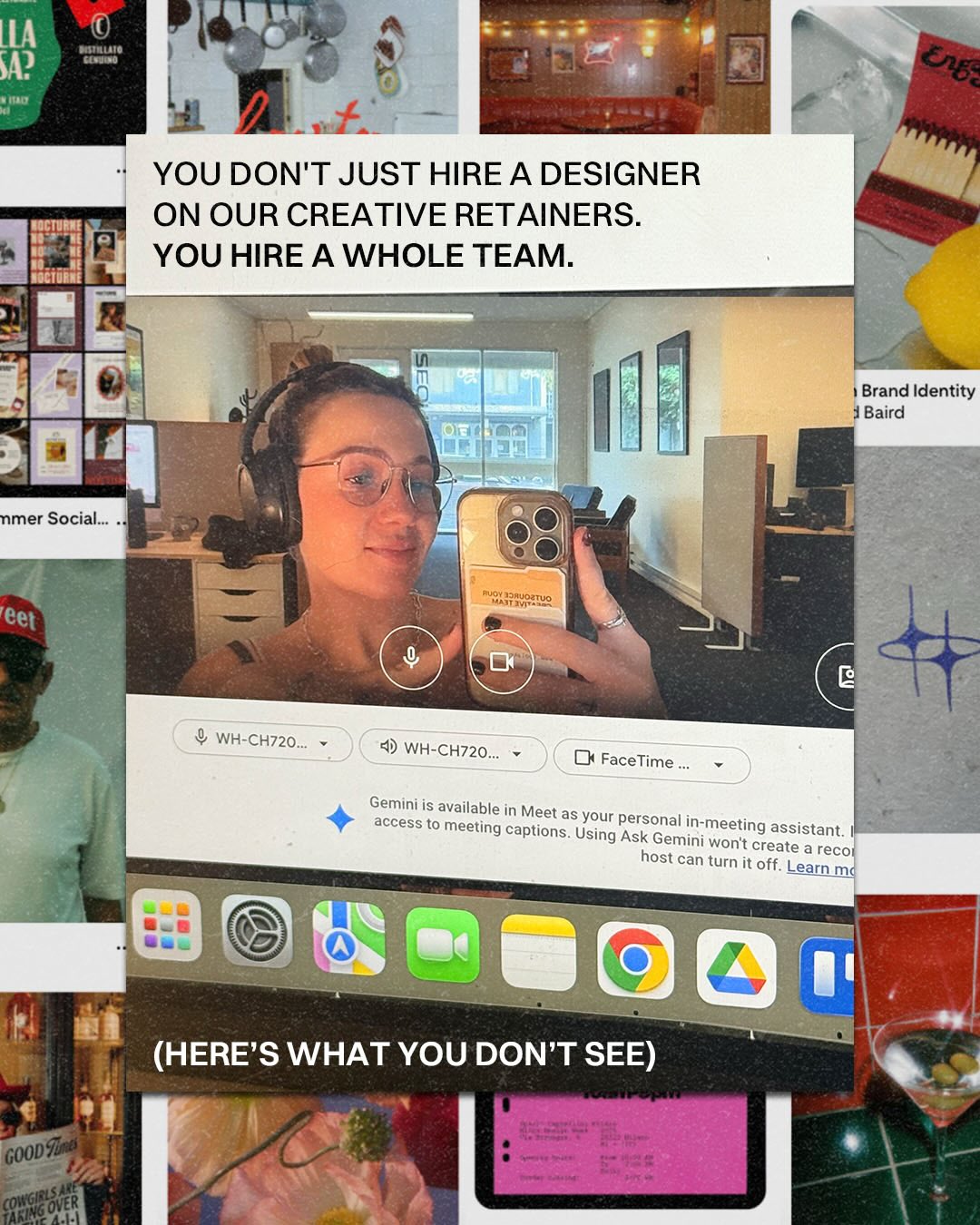Open the red cap man thumbnail
Image resolution: width=980 pixels, height=1225 pixels.
click(63, 740)
